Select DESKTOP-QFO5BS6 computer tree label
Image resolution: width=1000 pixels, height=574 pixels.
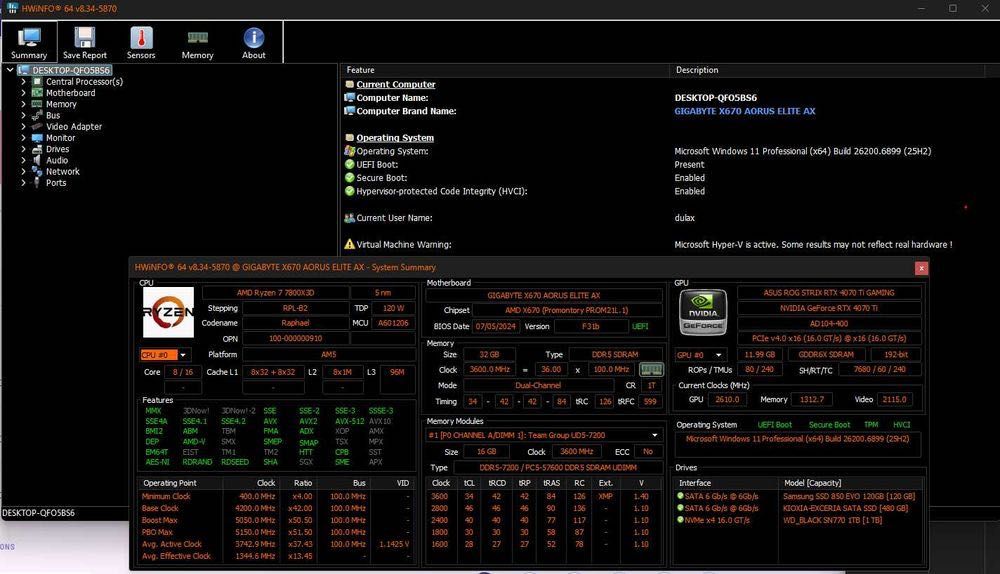(x=71, y=70)
